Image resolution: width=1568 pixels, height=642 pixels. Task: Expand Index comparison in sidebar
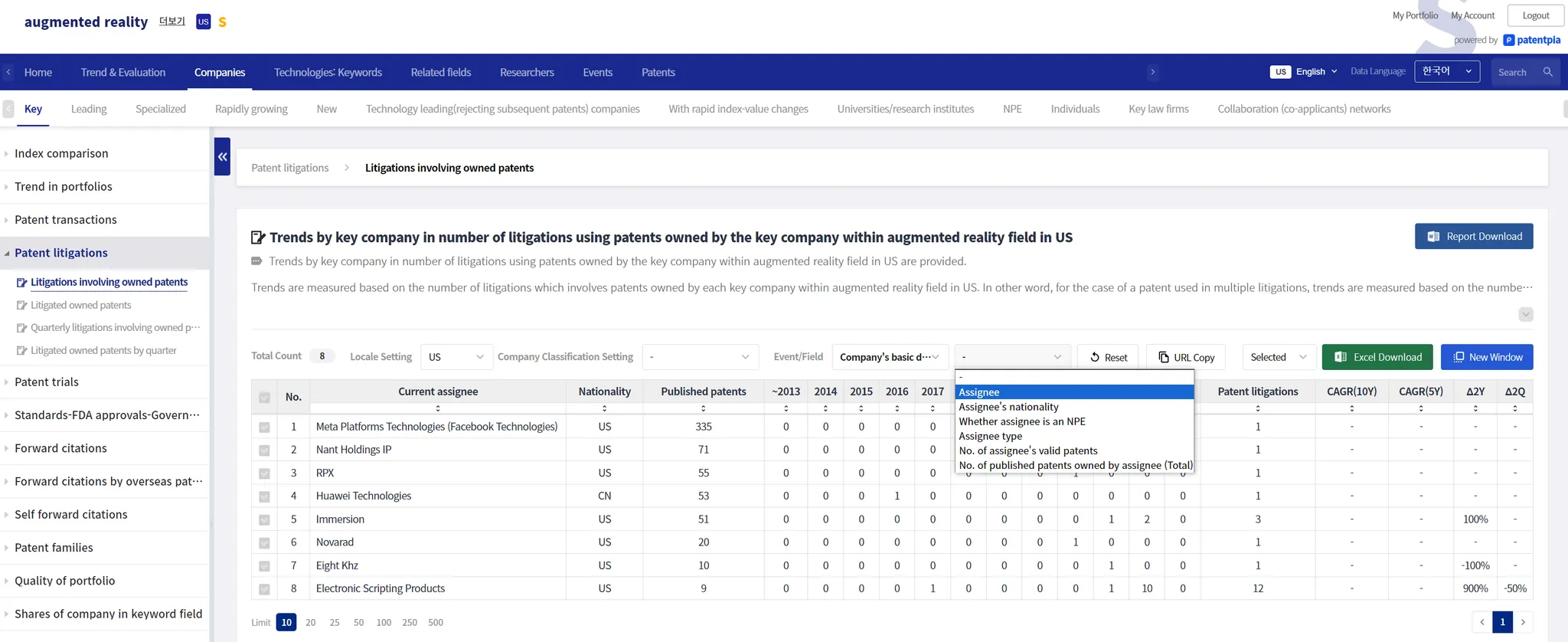click(x=61, y=153)
